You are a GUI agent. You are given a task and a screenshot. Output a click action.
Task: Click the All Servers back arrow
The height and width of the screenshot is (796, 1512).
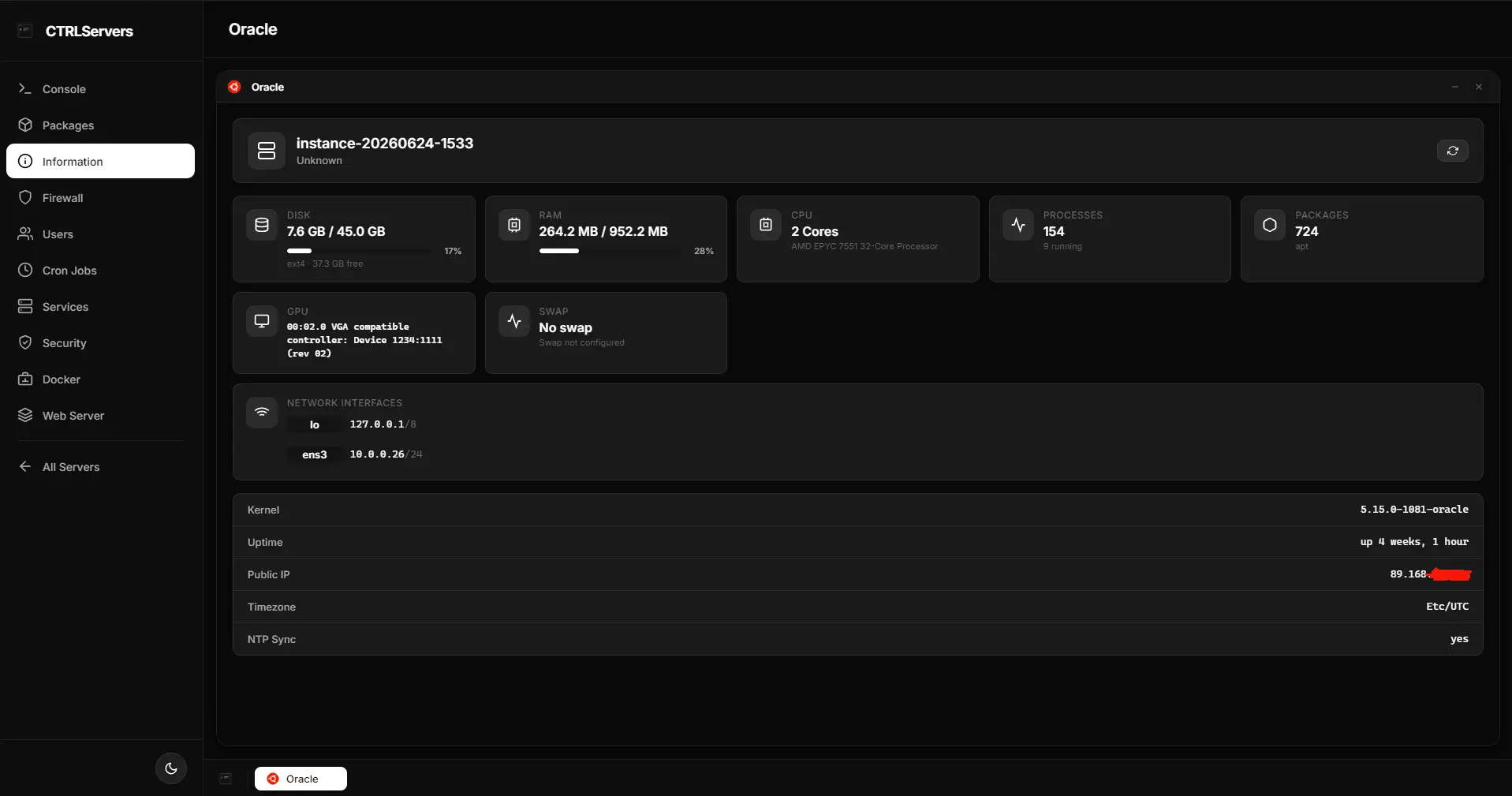coord(25,467)
